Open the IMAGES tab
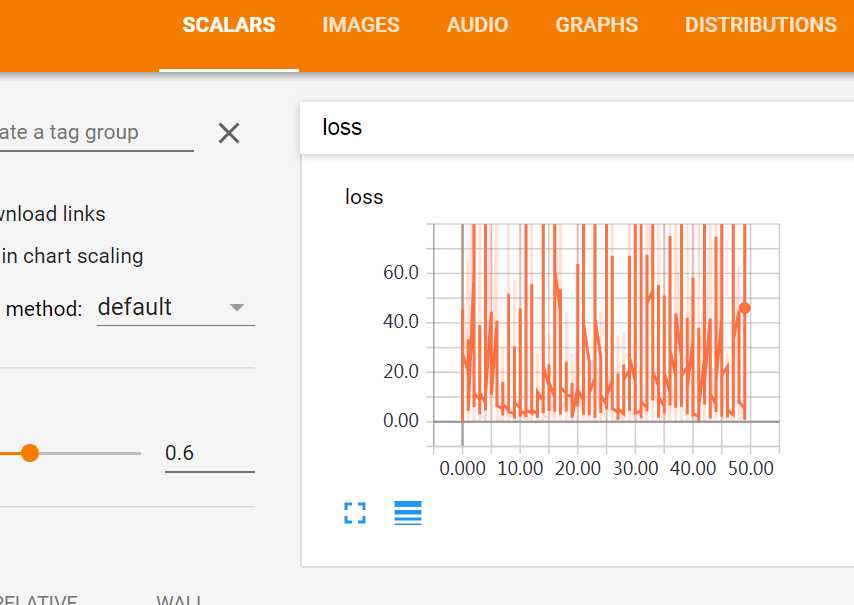 [x=361, y=25]
